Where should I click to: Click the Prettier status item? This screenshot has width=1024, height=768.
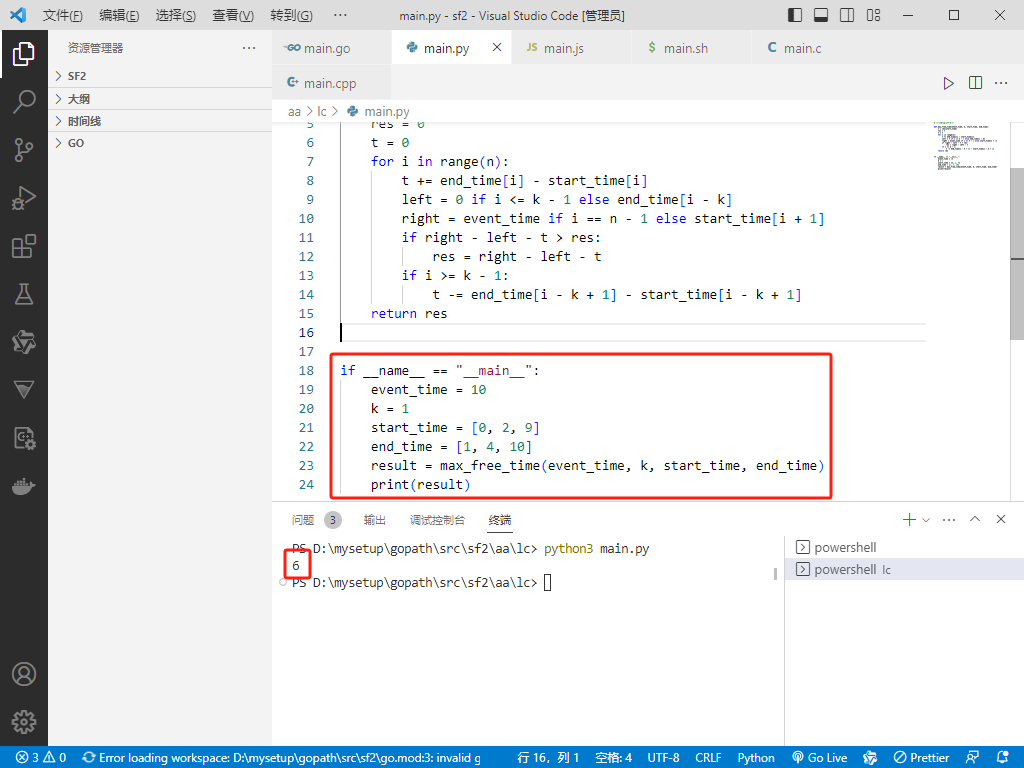click(x=921, y=758)
